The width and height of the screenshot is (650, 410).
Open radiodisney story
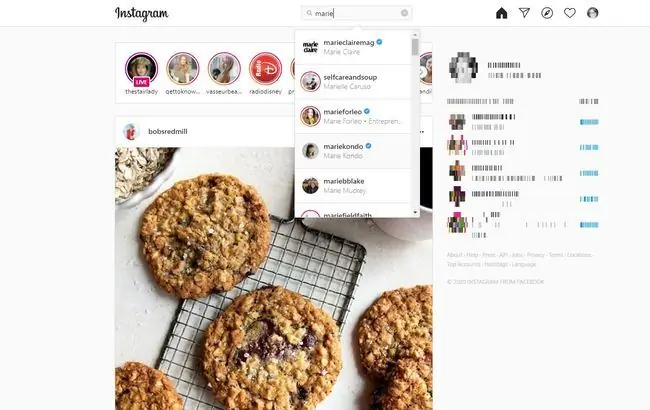tap(265, 69)
